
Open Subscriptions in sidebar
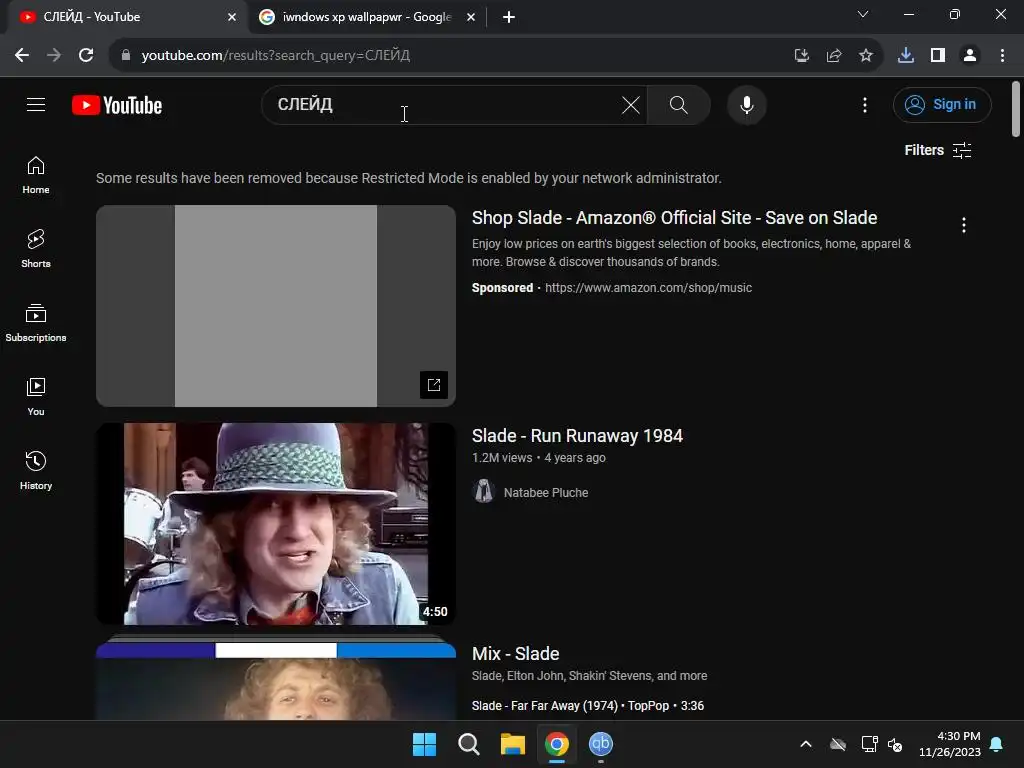(x=36, y=323)
